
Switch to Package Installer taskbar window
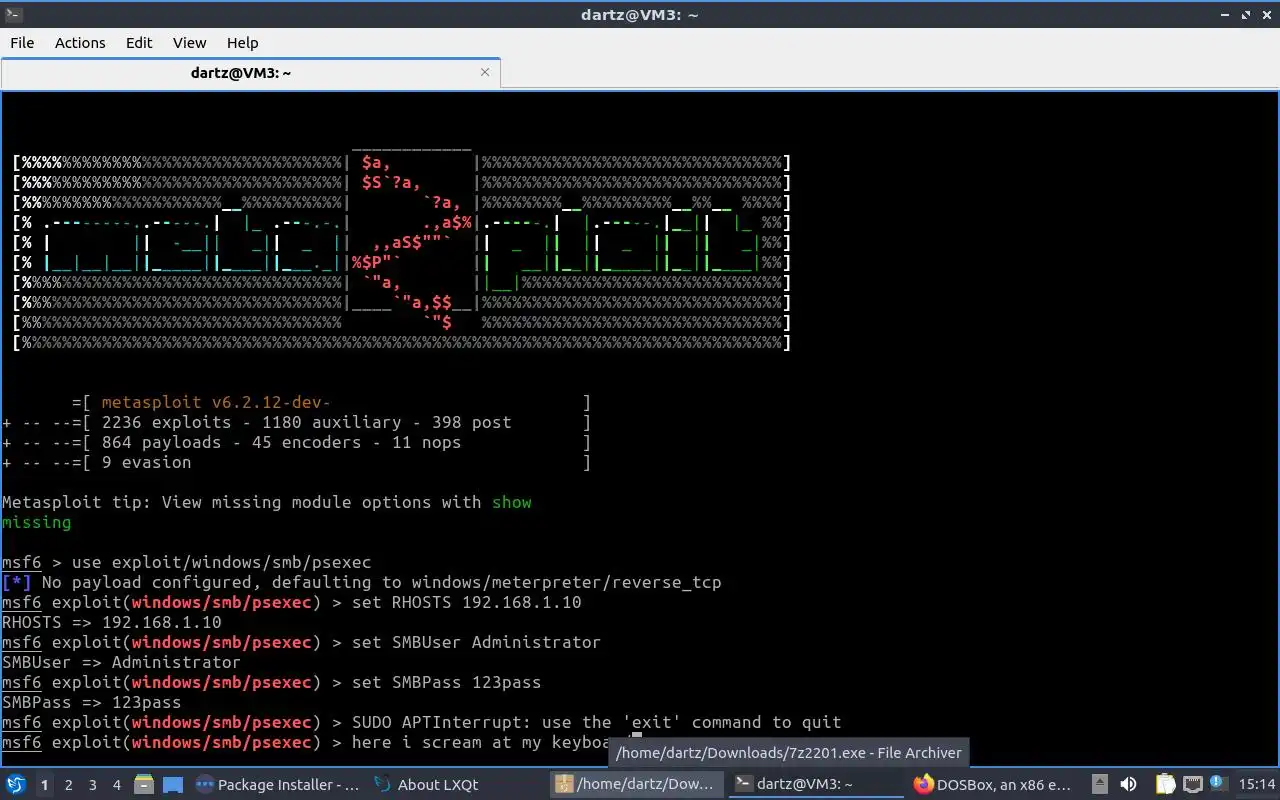(x=278, y=785)
